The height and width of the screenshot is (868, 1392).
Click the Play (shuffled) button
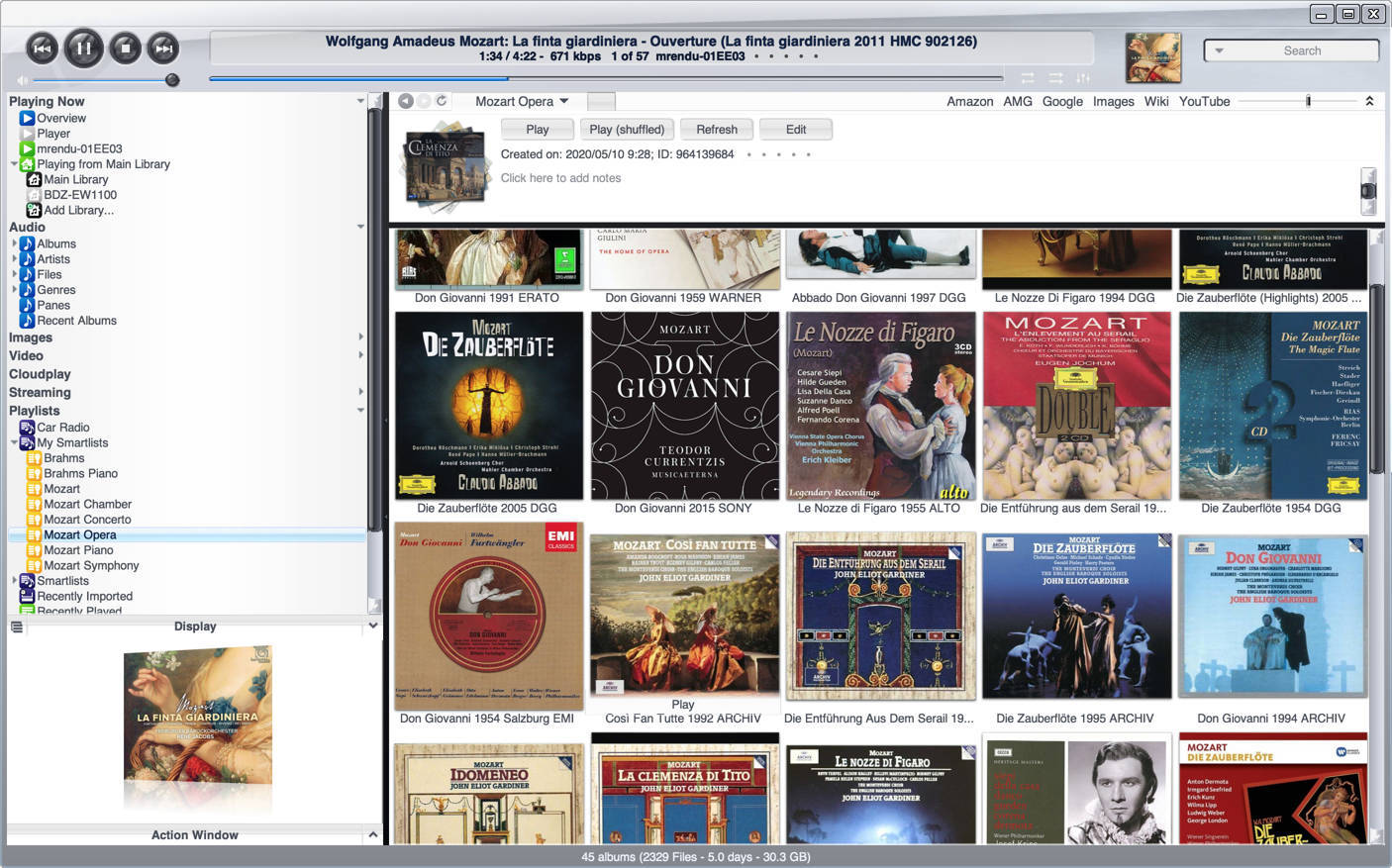click(x=627, y=130)
